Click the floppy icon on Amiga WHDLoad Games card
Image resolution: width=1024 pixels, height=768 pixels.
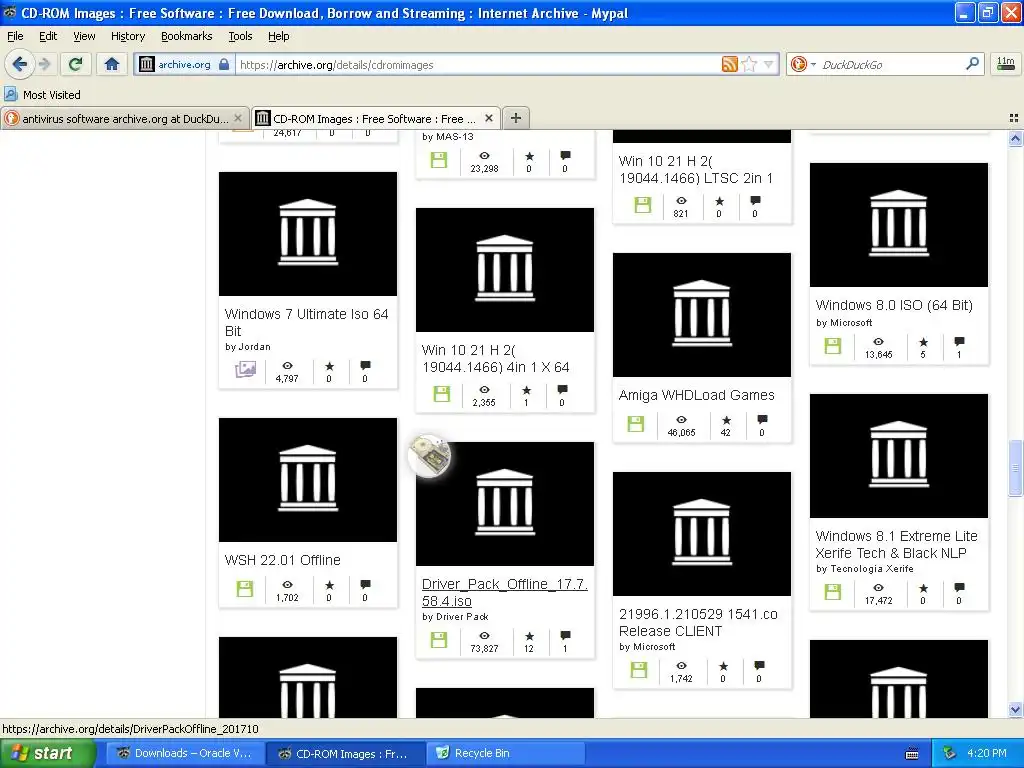tap(635, 424)
